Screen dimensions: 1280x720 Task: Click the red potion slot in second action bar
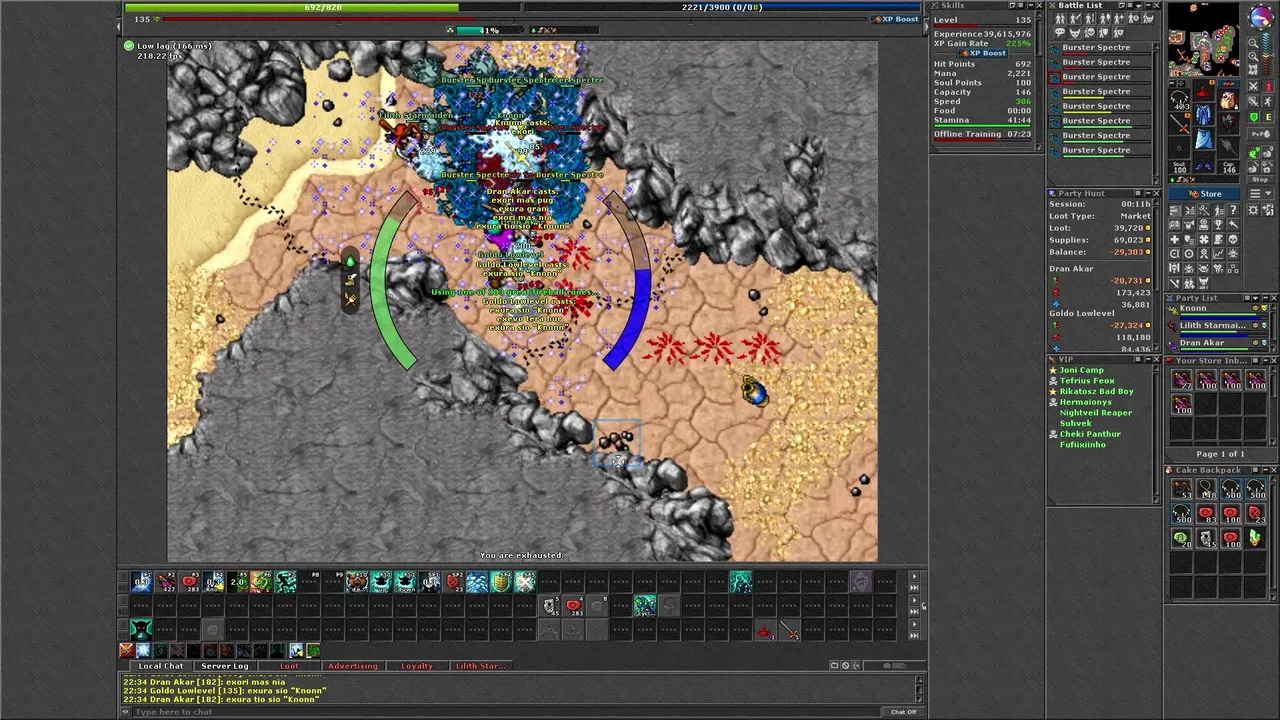(x=574, y=606)
